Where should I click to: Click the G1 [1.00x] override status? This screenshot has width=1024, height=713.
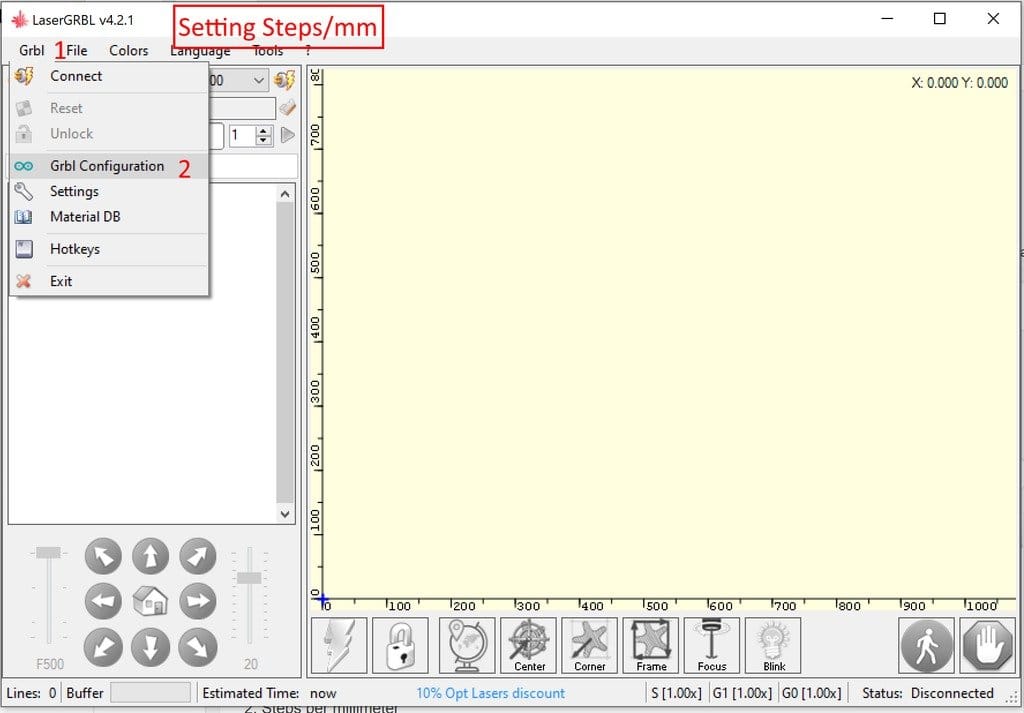(x=742, y=693)
